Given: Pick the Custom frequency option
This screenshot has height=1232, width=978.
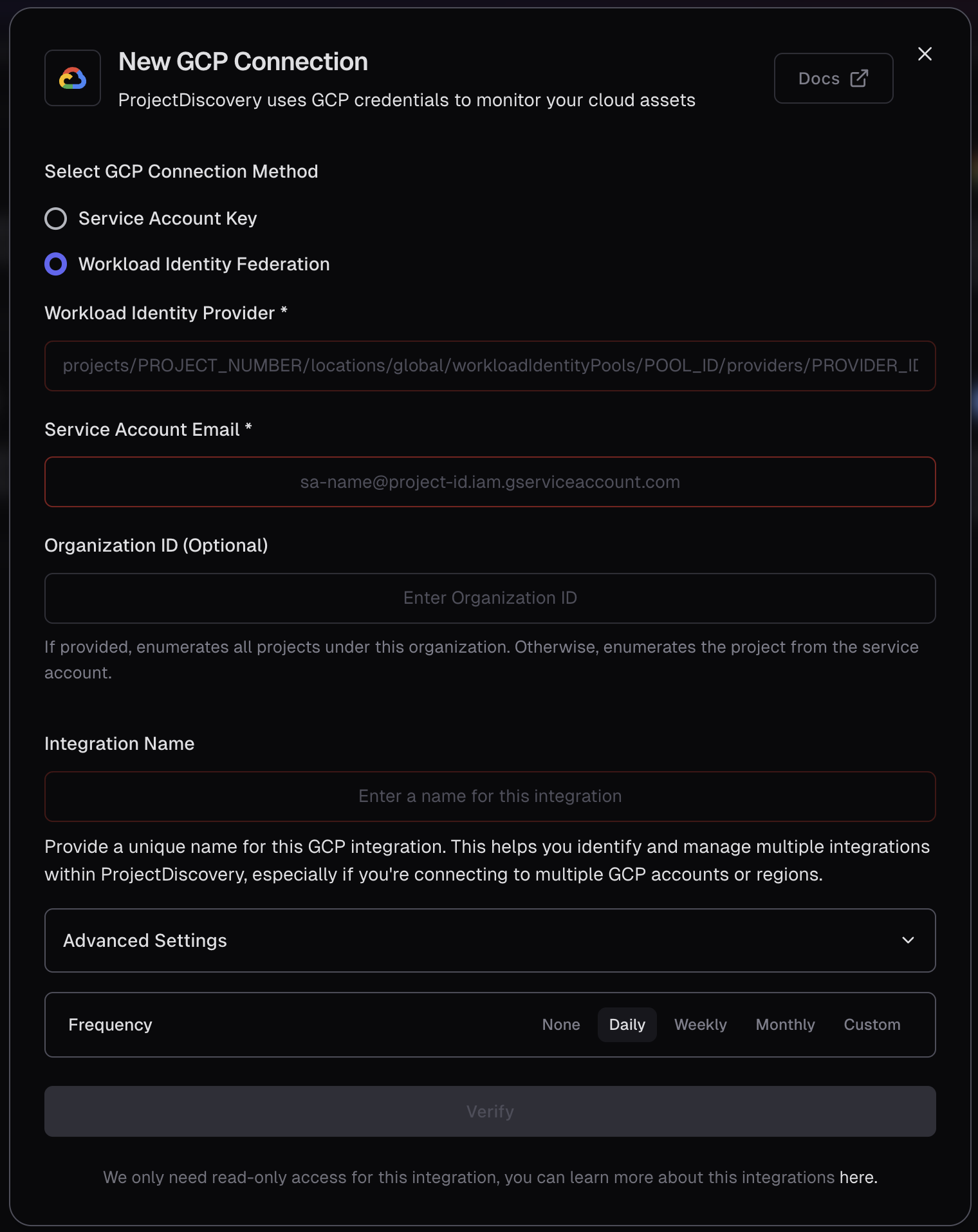Looking at the screenshot, I should 872,1024.
